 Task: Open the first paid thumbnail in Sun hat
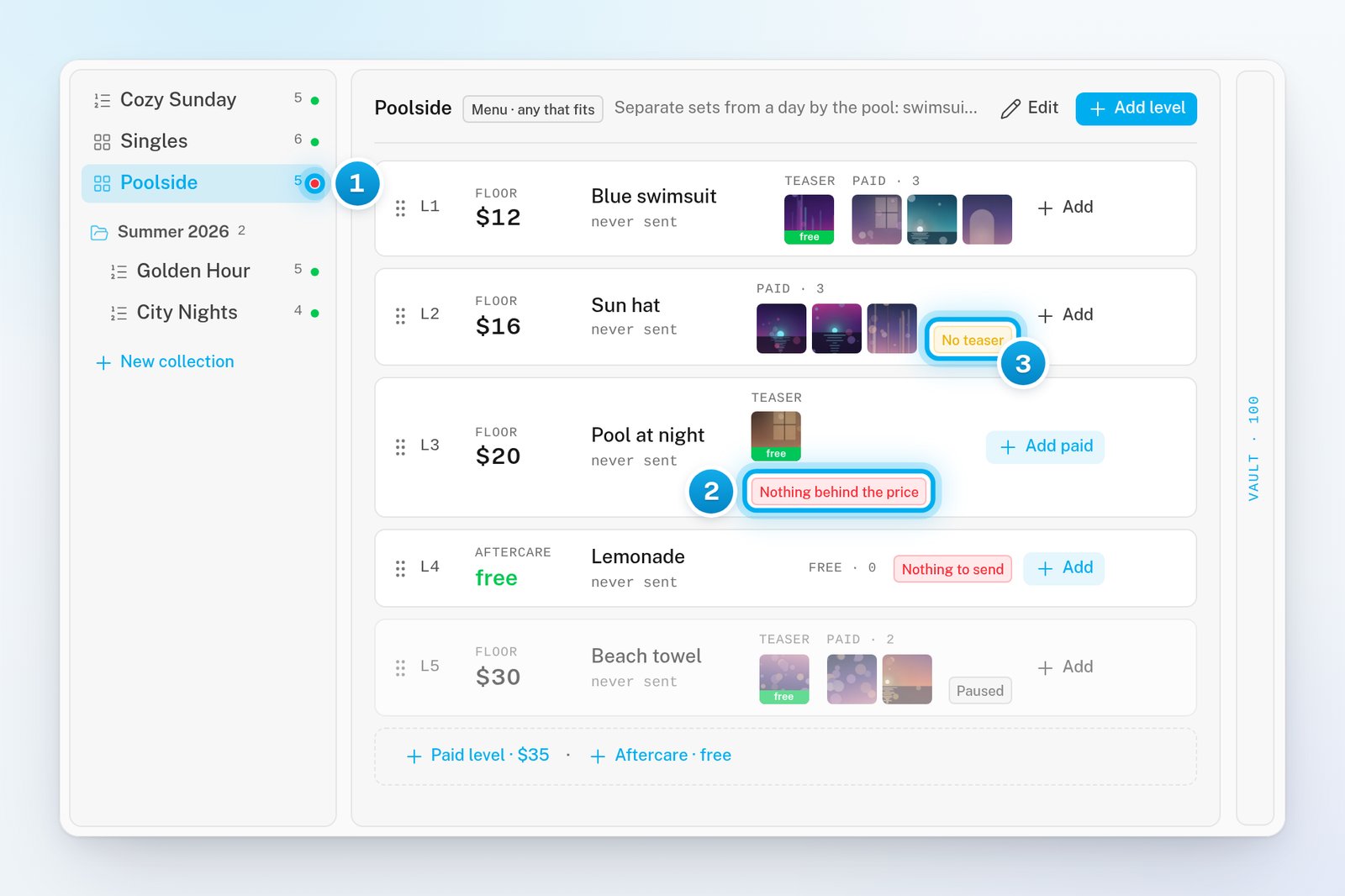(781, 328)
